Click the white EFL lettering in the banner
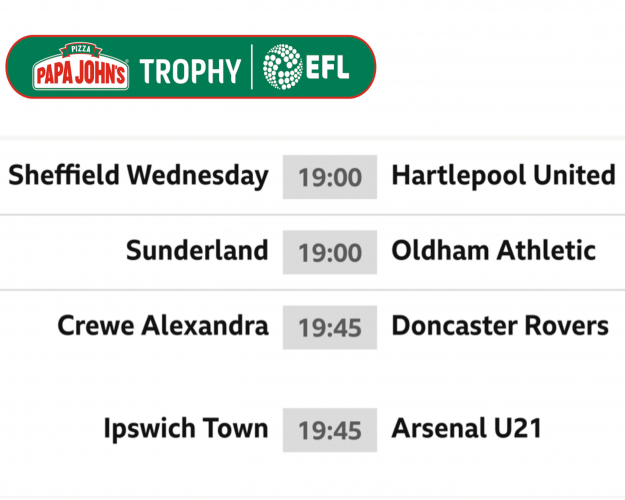The height and width of the screenshot is (500, 625). (x=333, y=70)
